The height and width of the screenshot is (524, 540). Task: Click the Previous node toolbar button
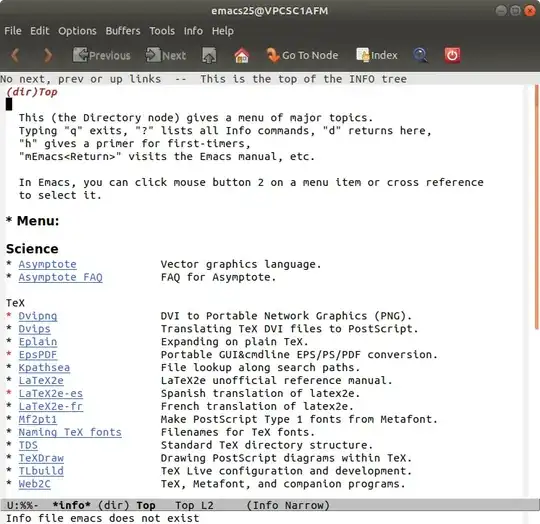point(102,55)
